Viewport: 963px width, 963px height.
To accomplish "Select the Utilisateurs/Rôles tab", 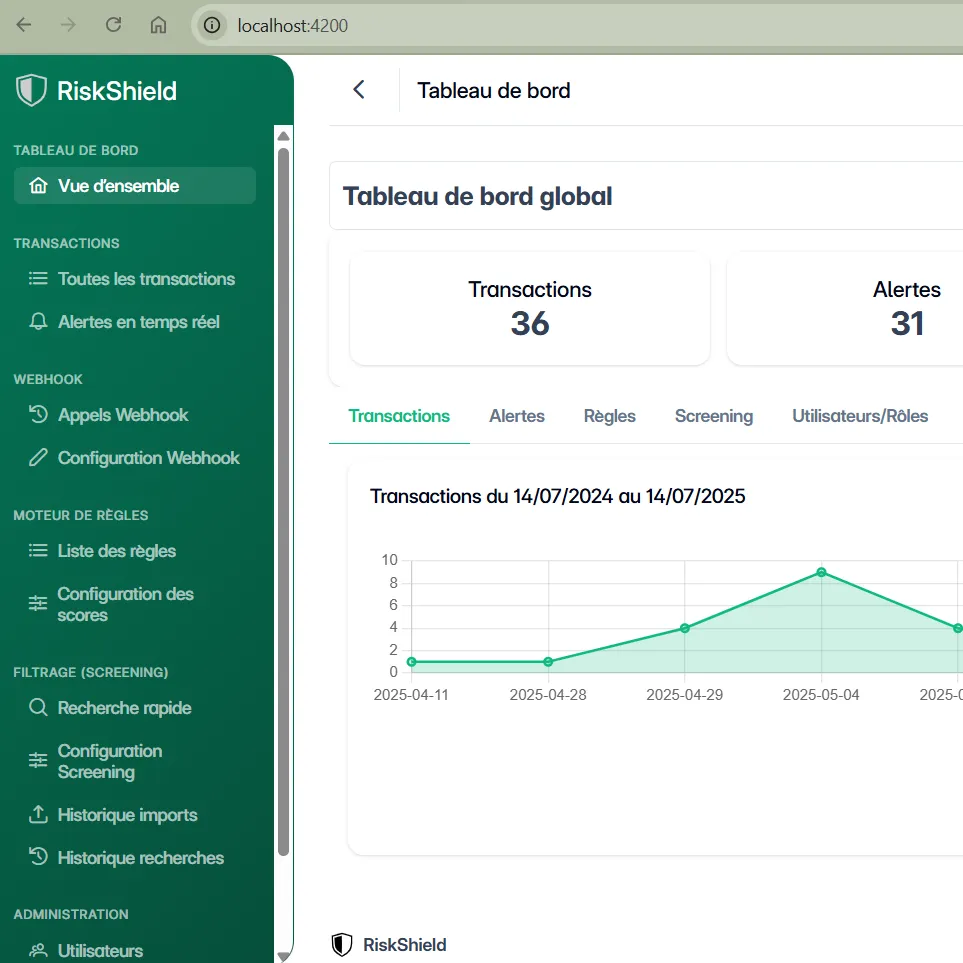I will 860,416.
